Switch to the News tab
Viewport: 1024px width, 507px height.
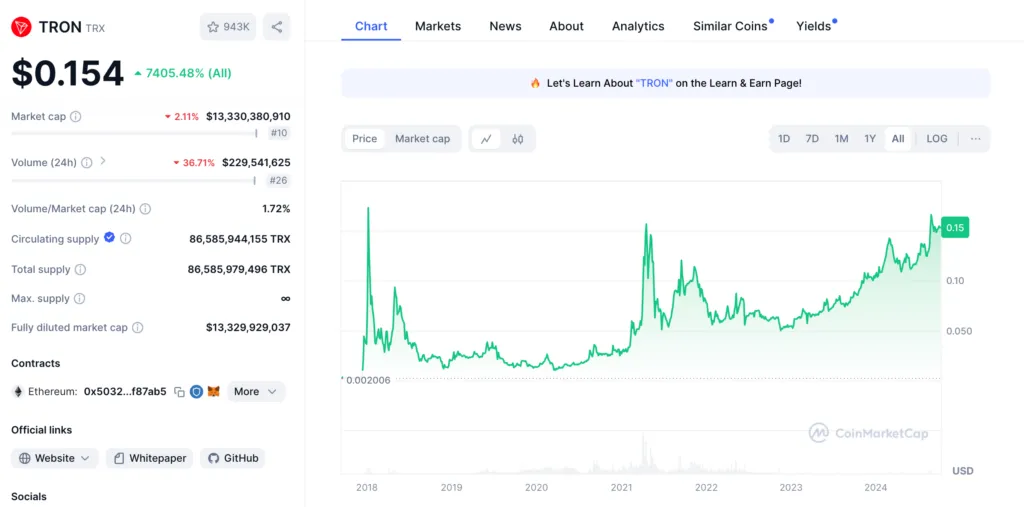505,26
